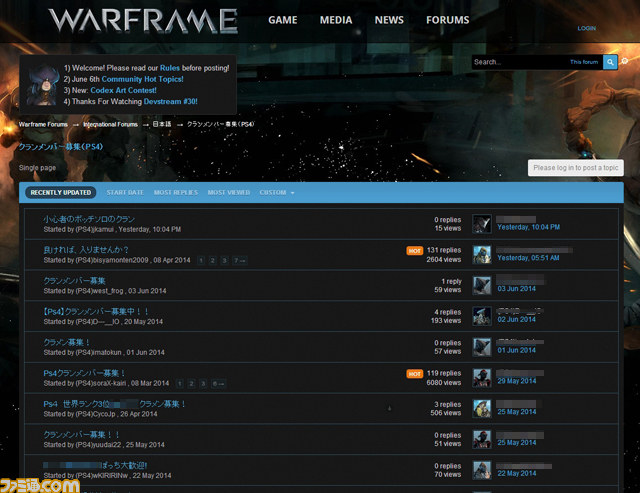Jump to page 7 of 良ければ topic
Viewport: 640px width, 493px height.
tap(239, 260)
